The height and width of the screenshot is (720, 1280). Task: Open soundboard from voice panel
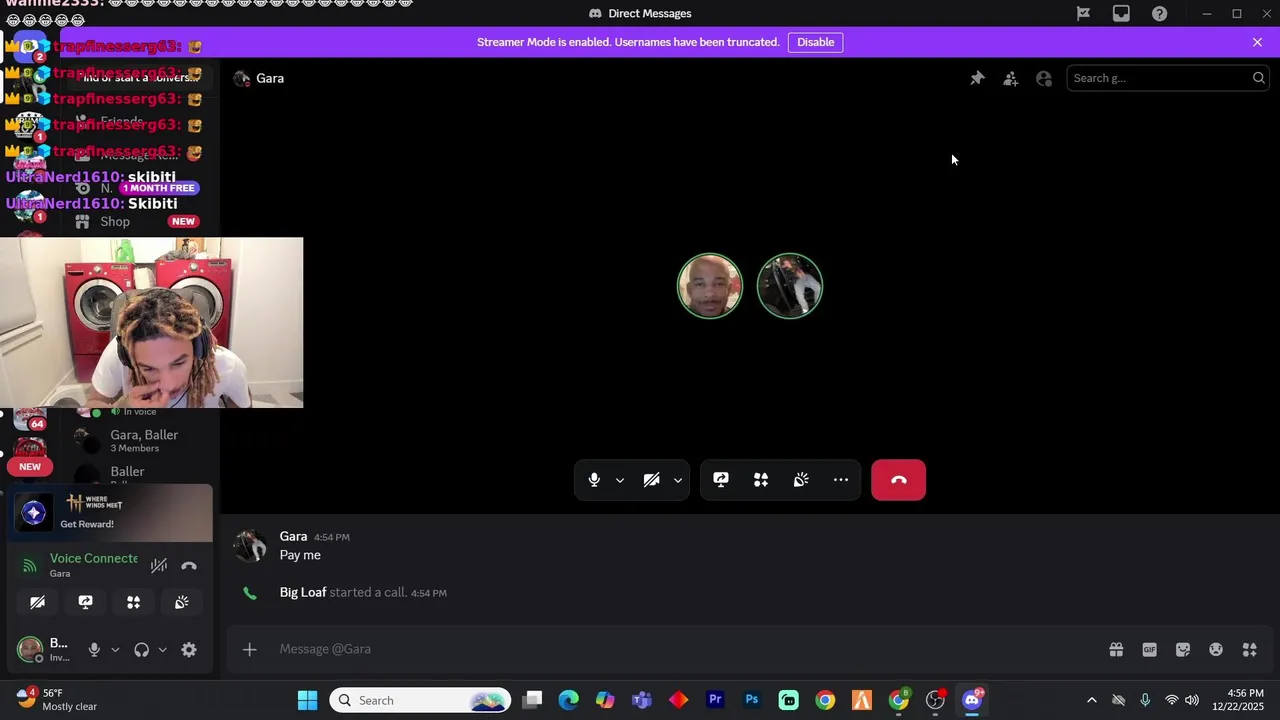181,602
